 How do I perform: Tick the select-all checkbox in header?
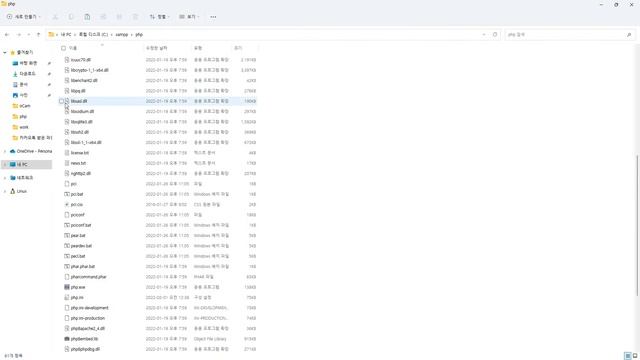point(63,48)
